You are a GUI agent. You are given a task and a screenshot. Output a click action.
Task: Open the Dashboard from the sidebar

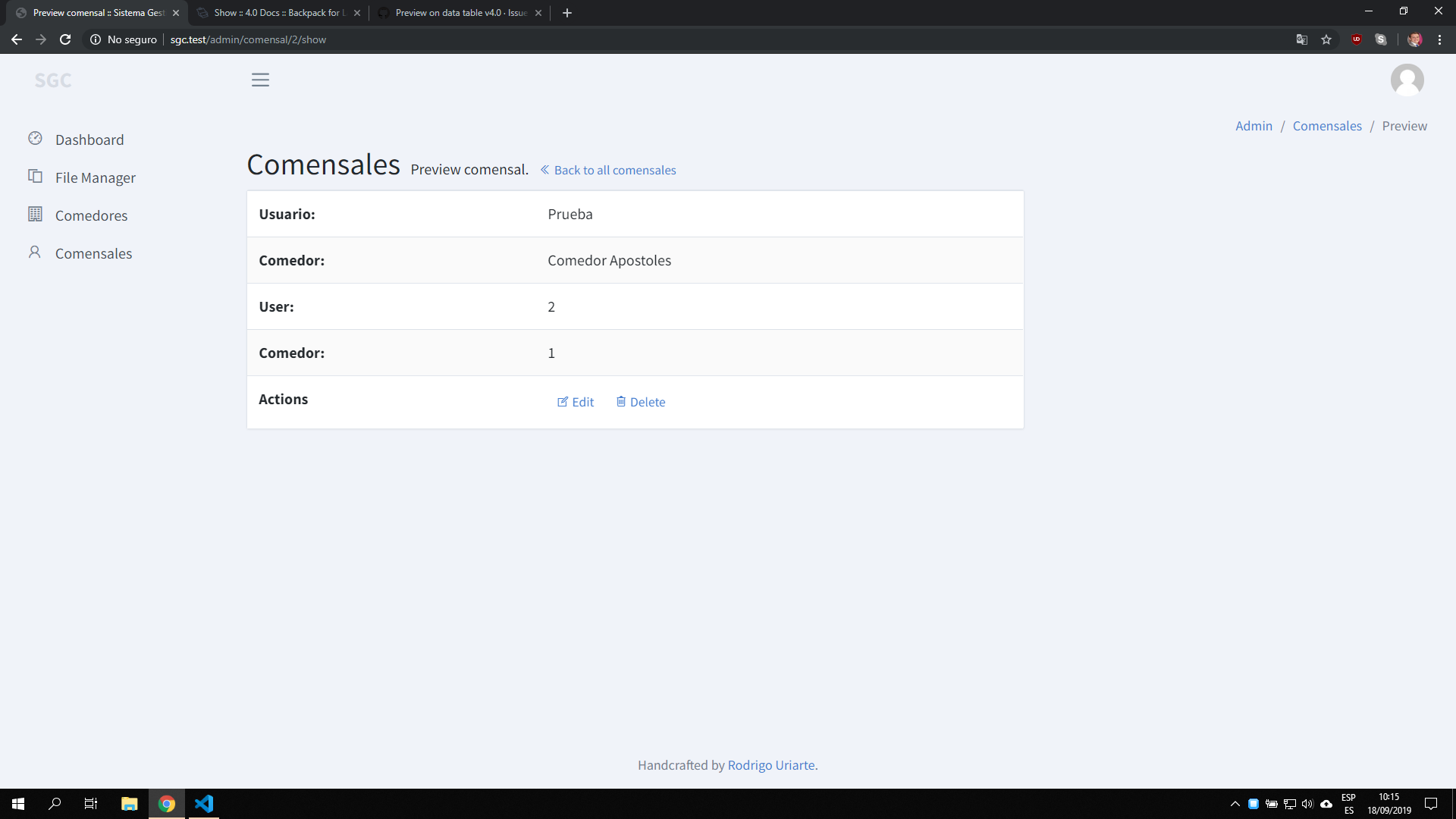89,140
